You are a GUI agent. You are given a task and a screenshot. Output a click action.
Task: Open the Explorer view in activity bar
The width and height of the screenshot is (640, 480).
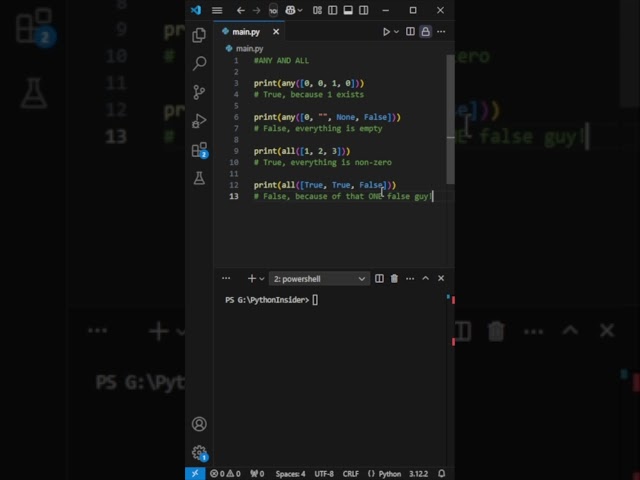[199, 35]
